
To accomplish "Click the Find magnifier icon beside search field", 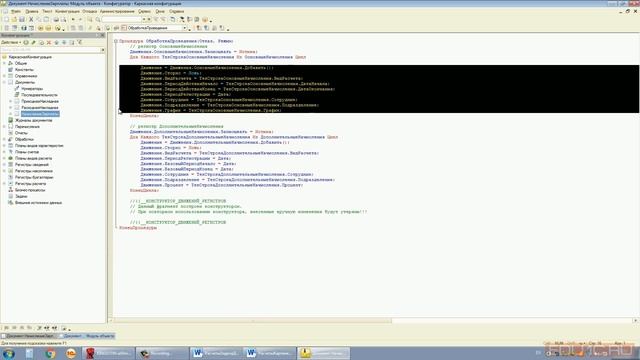I will [98, 20].
